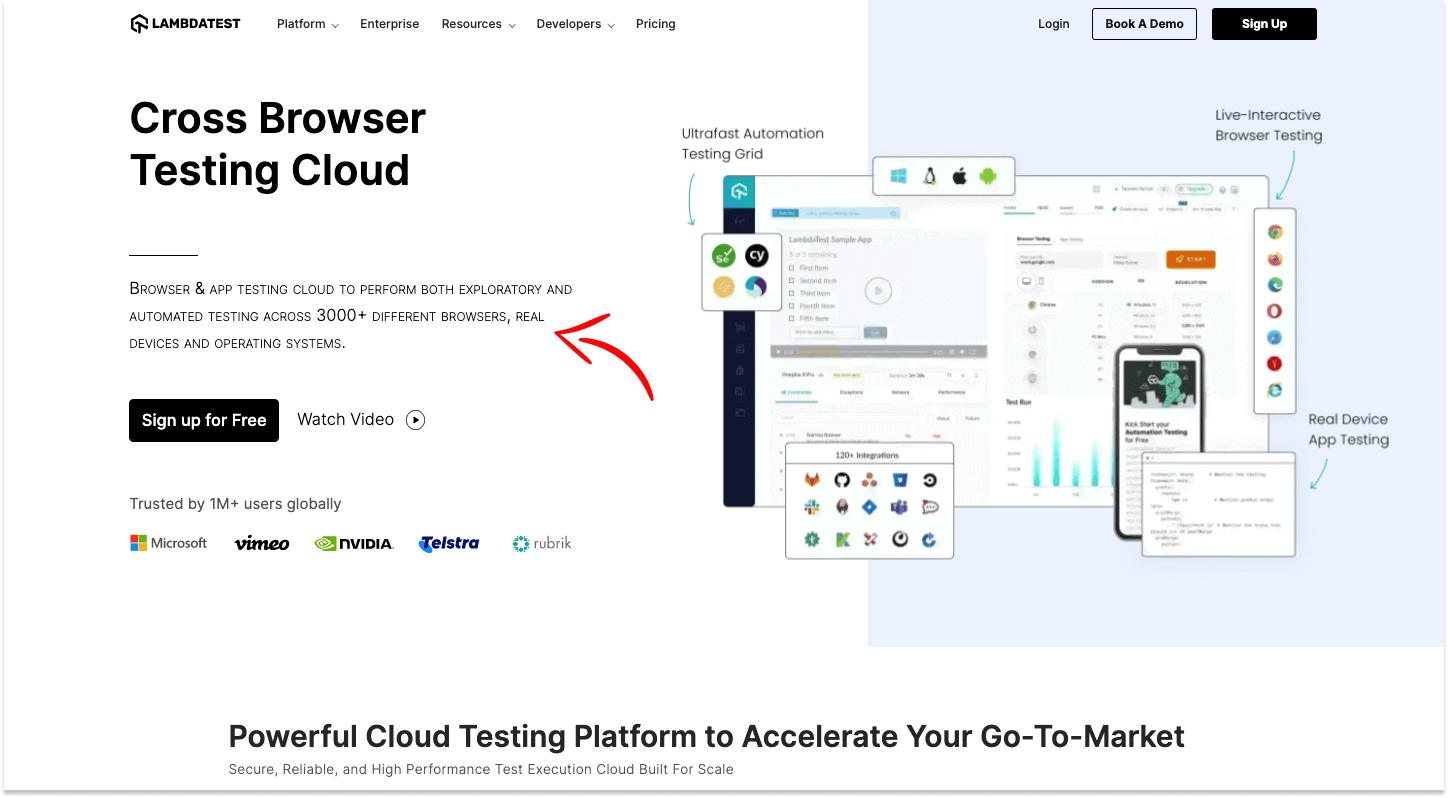This screenshot has width=1448, height=798.
Task: Click the GitLab integration icon
Action: pos(812,480)
